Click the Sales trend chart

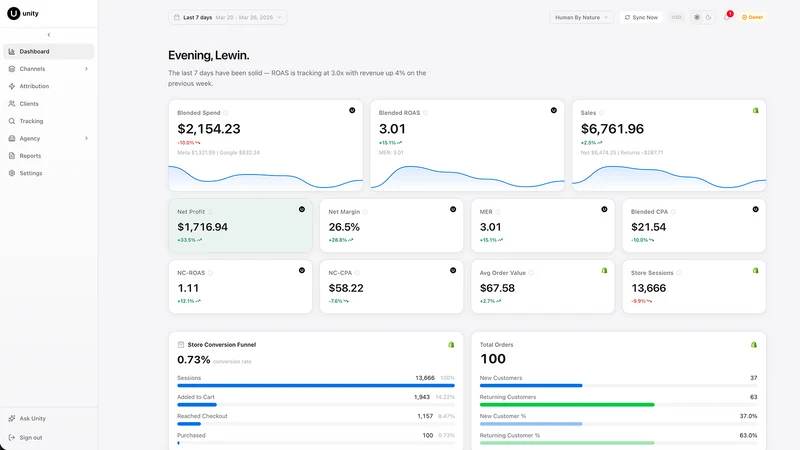(669, 177)
